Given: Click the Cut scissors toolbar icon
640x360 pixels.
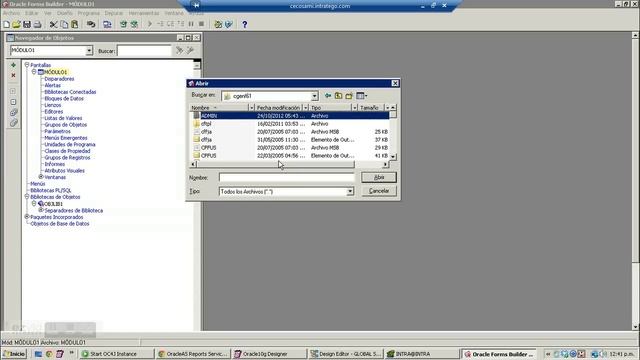Looking at the screenshot, I should coord(53,24).
